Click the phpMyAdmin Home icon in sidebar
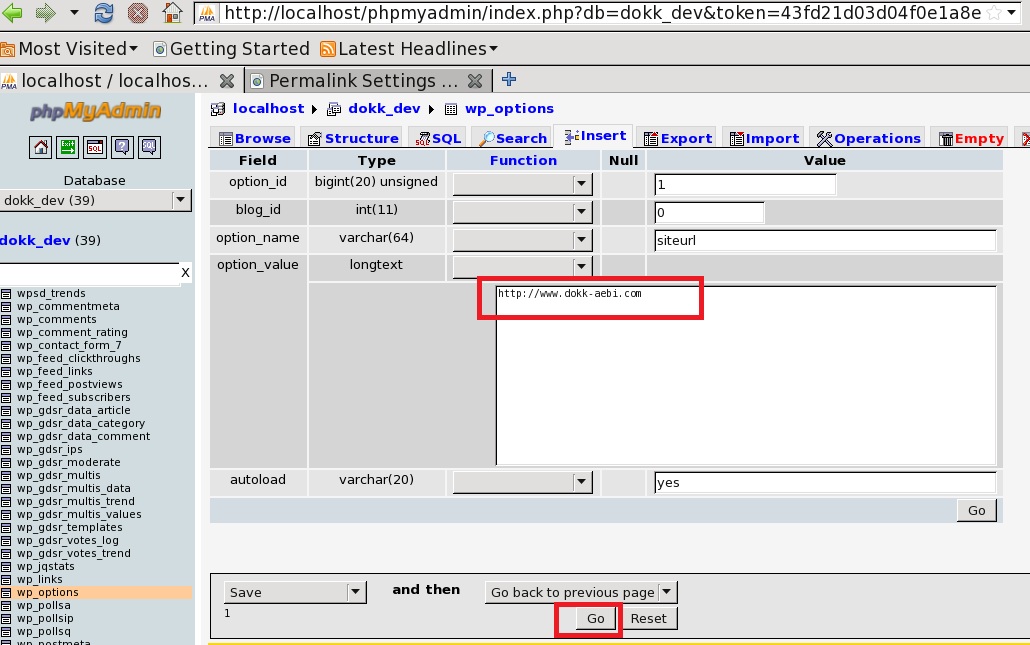1030x645 pixels. pyautogui.click(x=41, y=147)
